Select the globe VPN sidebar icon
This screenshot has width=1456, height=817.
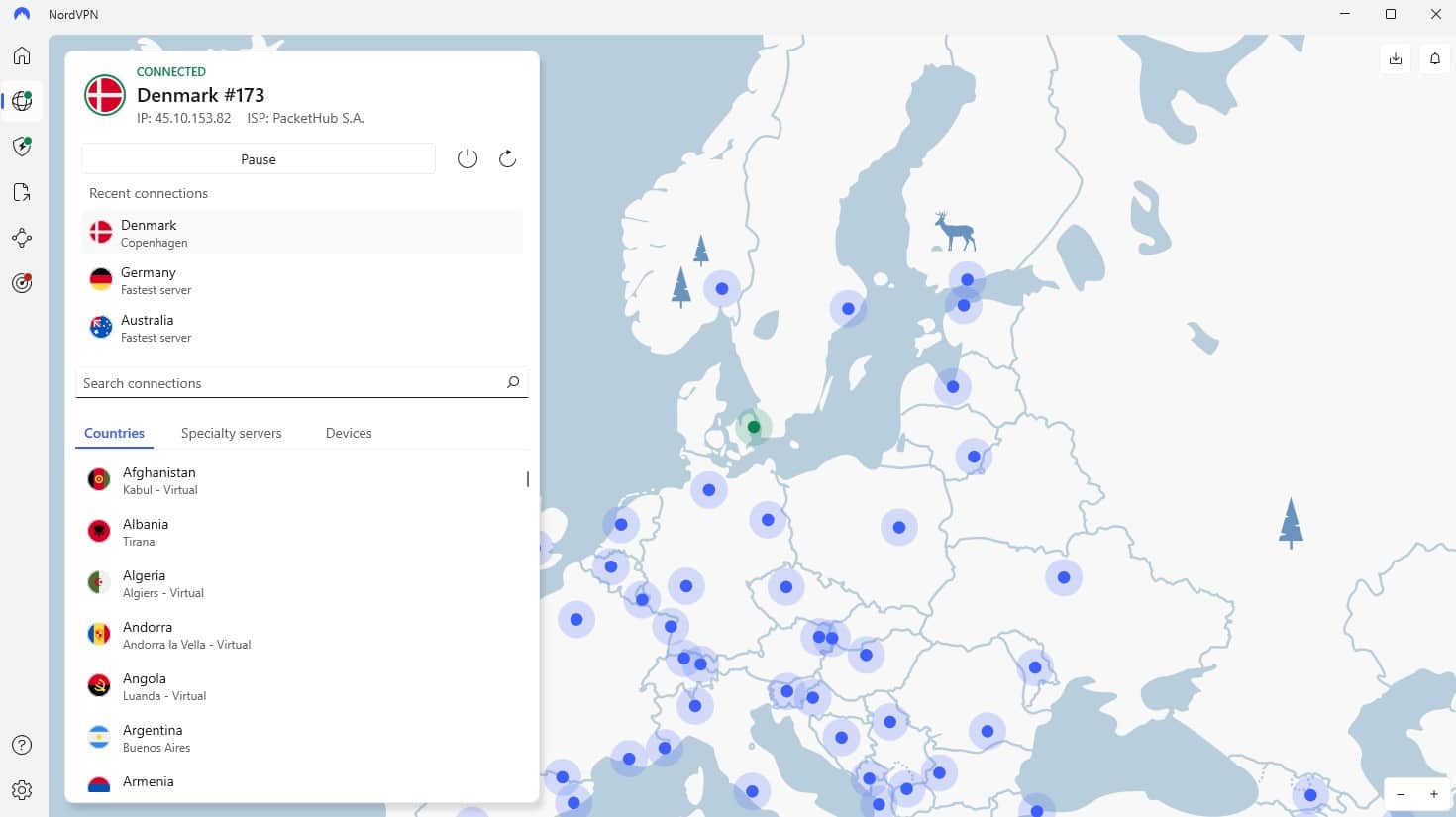tap(22, 101)
